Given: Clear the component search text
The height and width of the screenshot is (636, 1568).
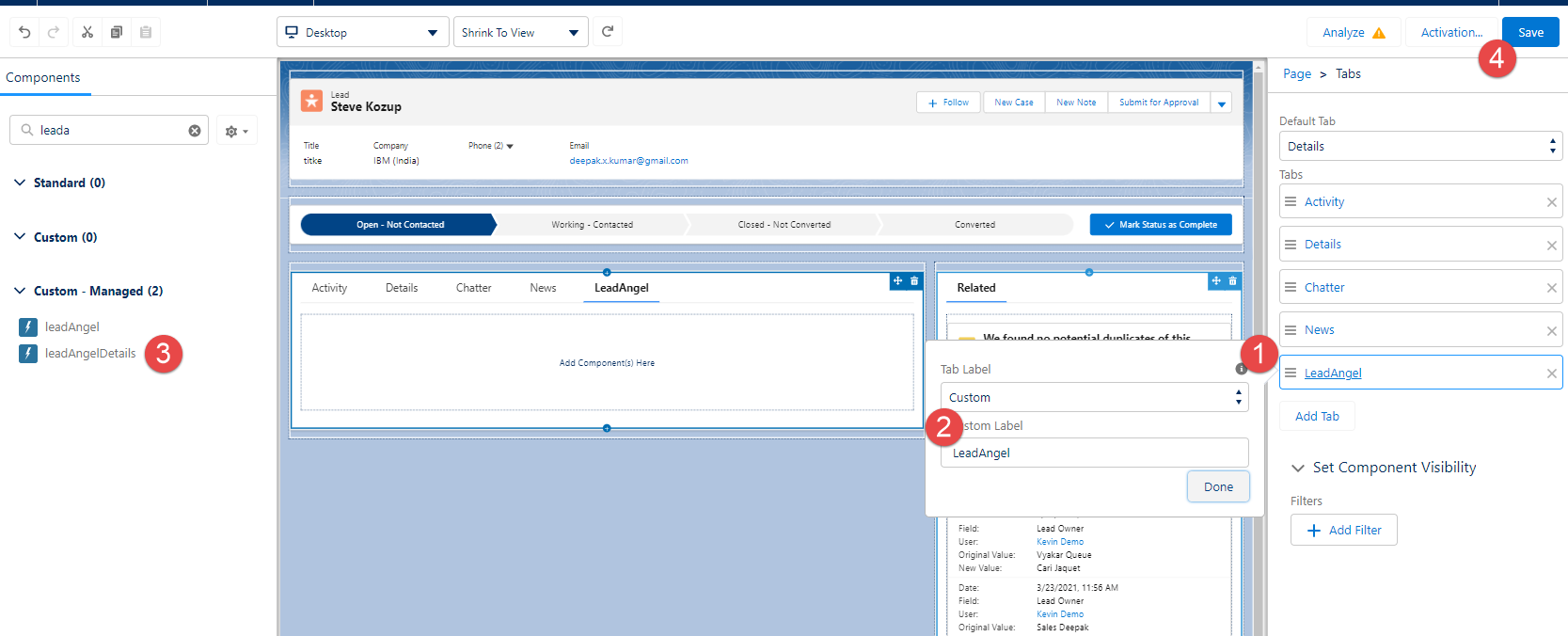Looking at the screenshot, I should point(195,131).
